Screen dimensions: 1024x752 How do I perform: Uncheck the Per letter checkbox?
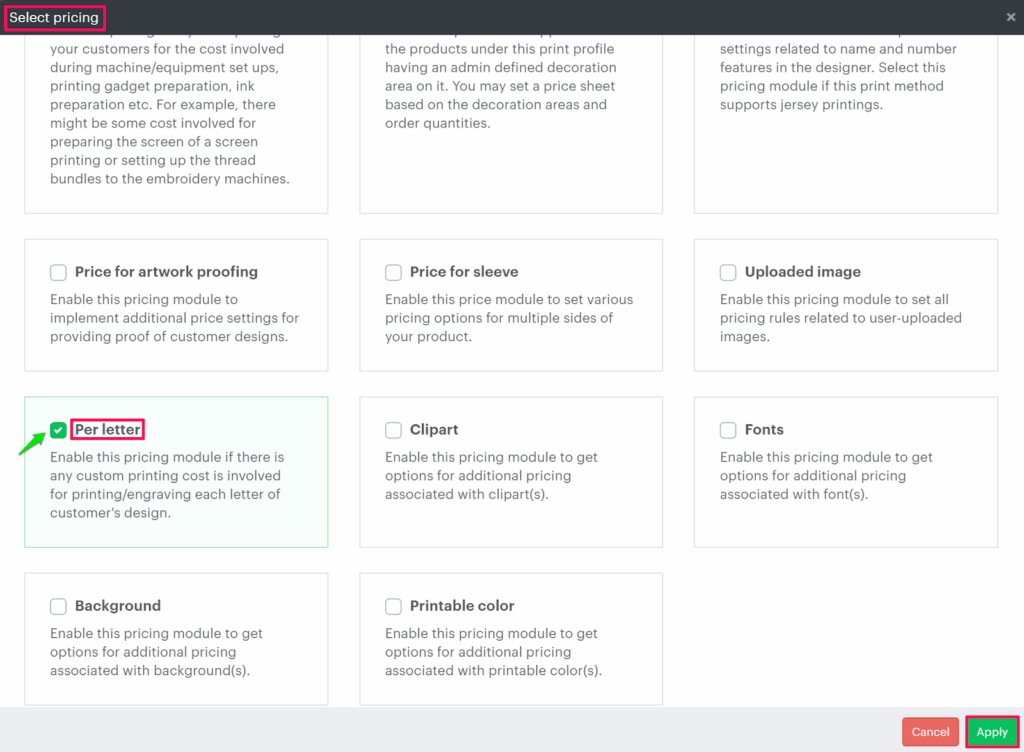pos(58,430)
